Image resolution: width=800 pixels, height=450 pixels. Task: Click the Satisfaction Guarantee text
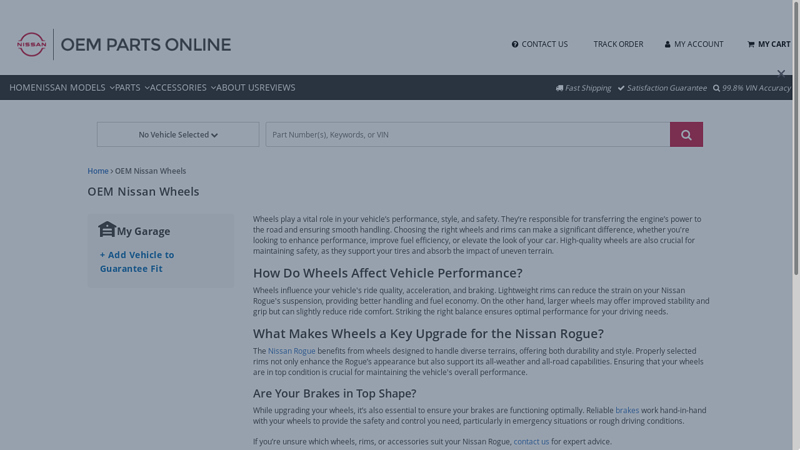[667, 88]
